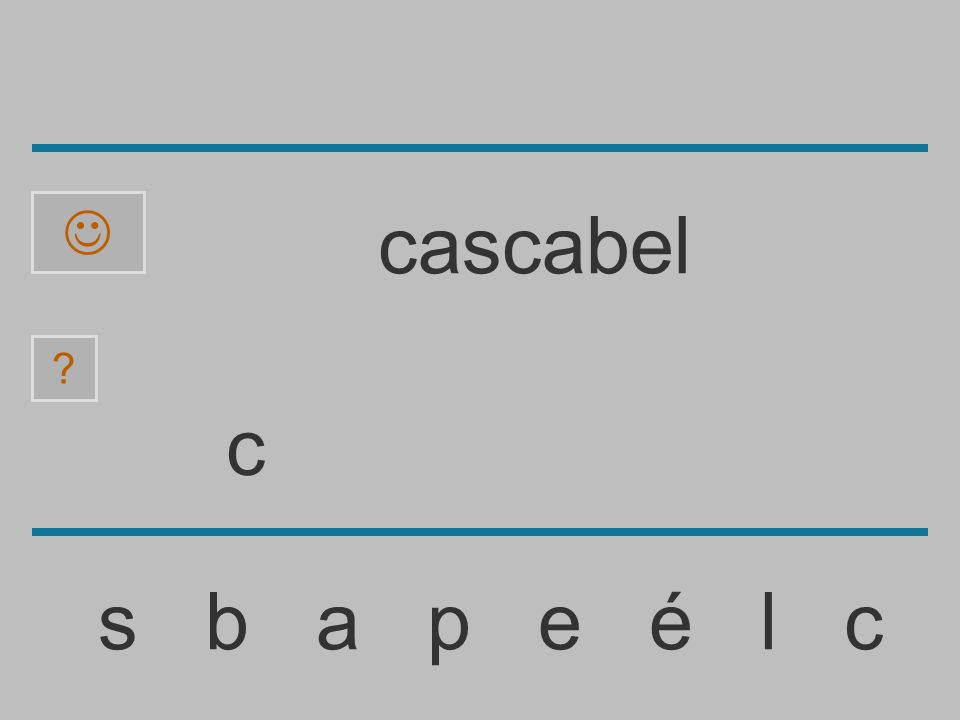Select letter l from the bottom row
The height and width of the screenshot is (720, 960).
click(x=768, y=620)
